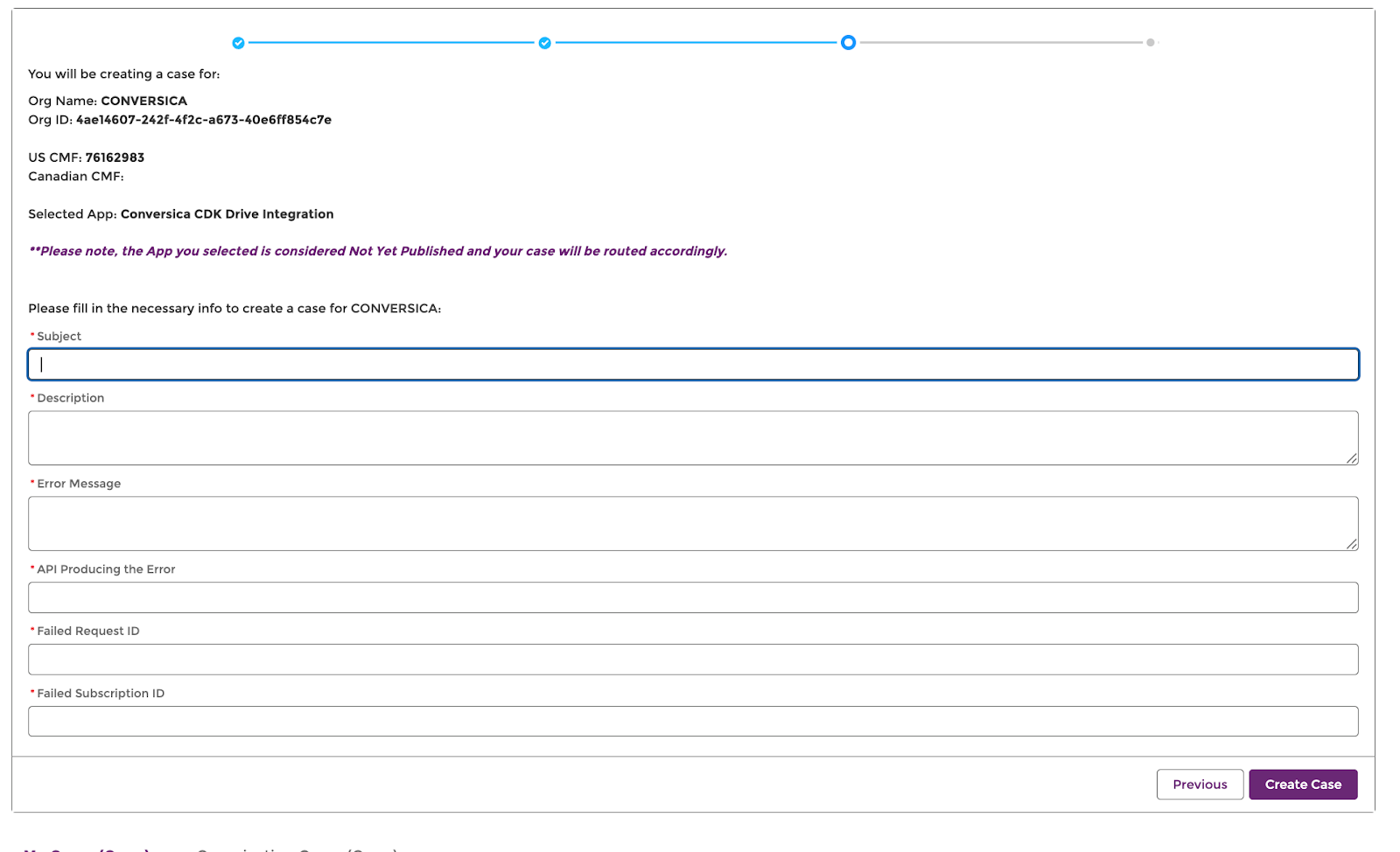
Task: Focus the Subject input field
Action: [692, 365]
